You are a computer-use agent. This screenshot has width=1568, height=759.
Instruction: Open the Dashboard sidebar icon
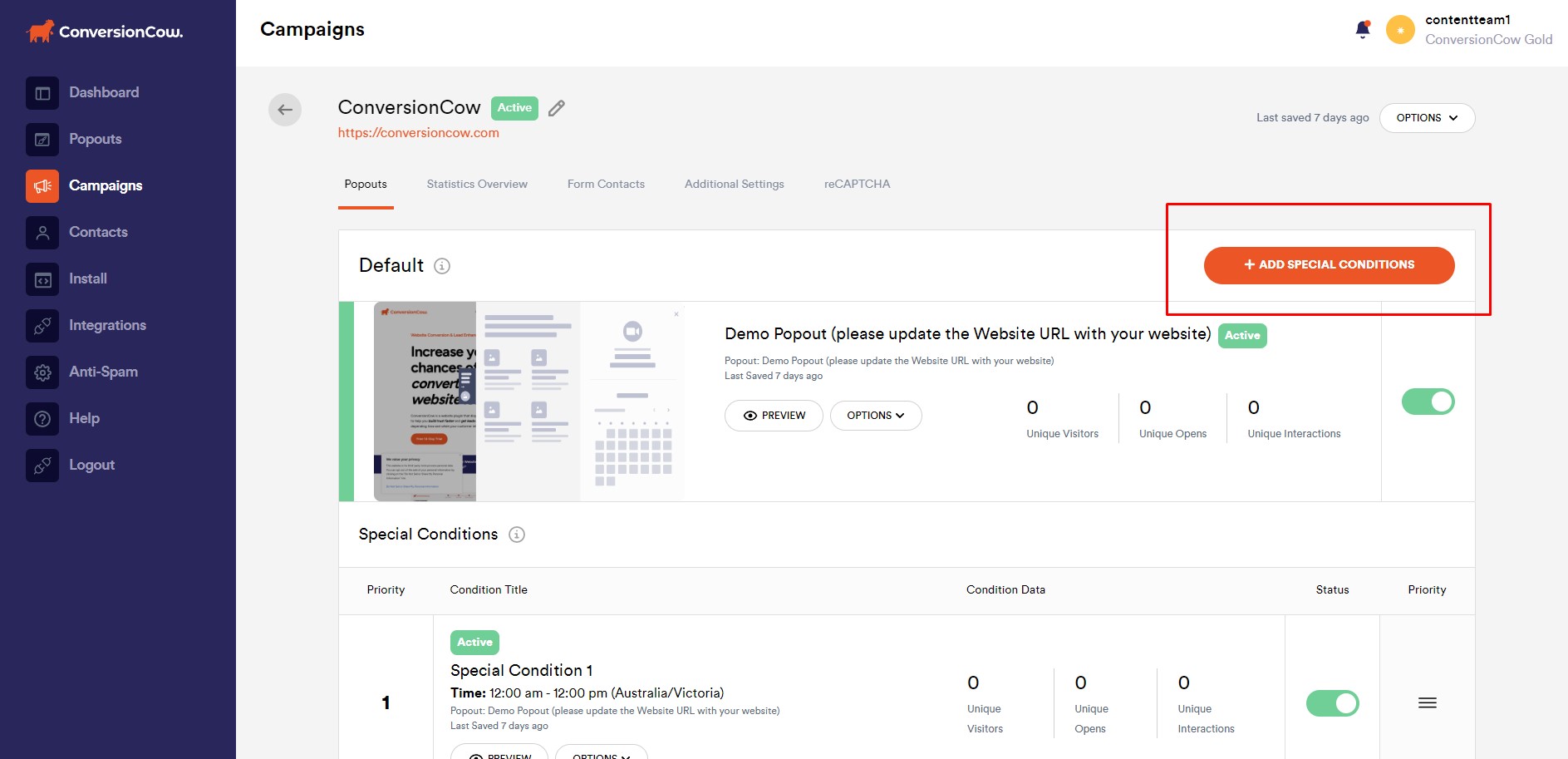pyautogui.click(x=42, y=93)
